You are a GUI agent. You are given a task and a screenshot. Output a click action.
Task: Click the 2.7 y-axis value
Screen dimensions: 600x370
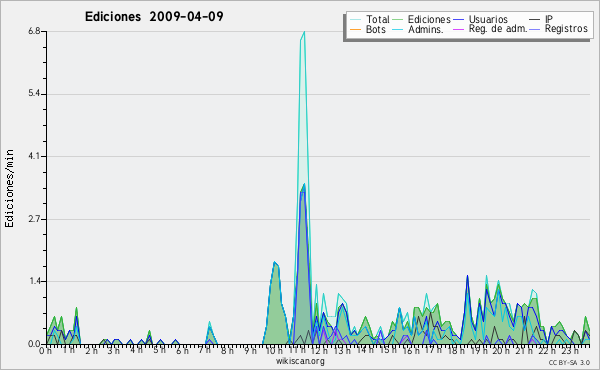click(34, 219)
